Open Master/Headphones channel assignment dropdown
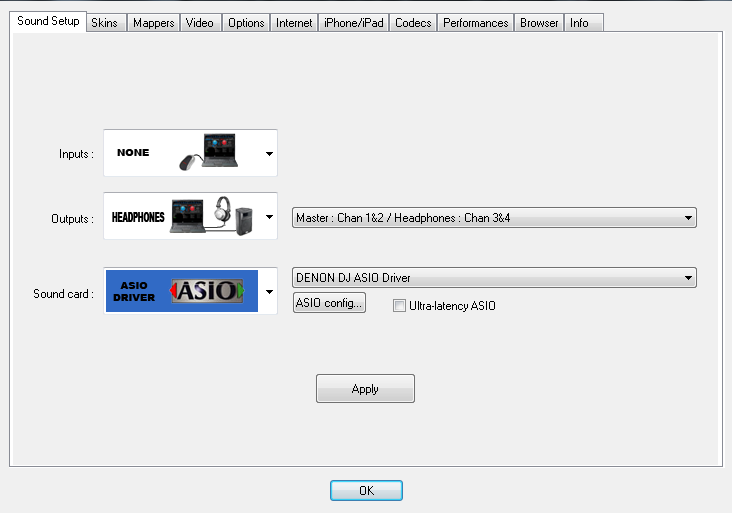Viewport: 732px width, 513px height. [x=494, y=218]
